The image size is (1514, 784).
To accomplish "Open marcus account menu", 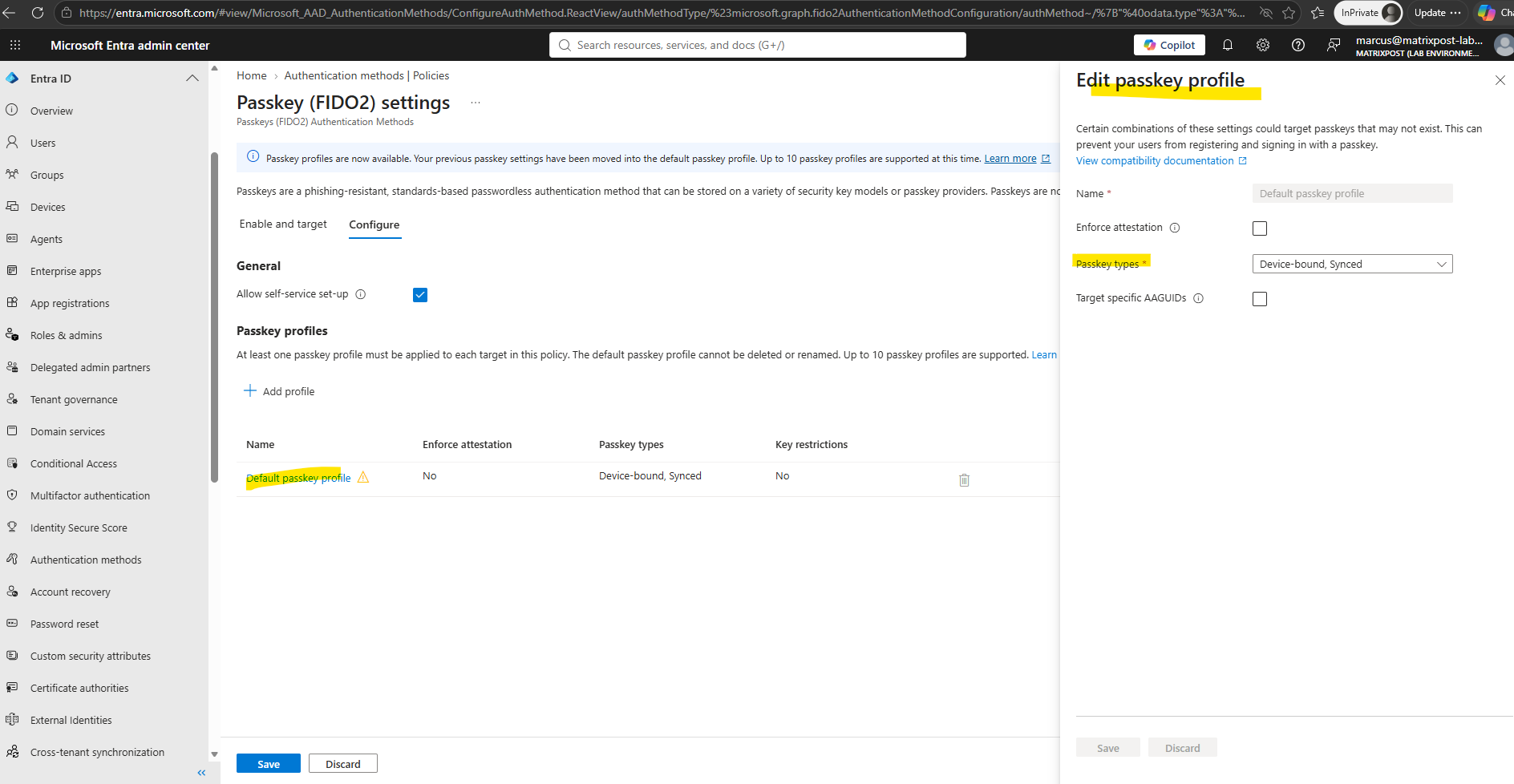I will click(1432, 46).
